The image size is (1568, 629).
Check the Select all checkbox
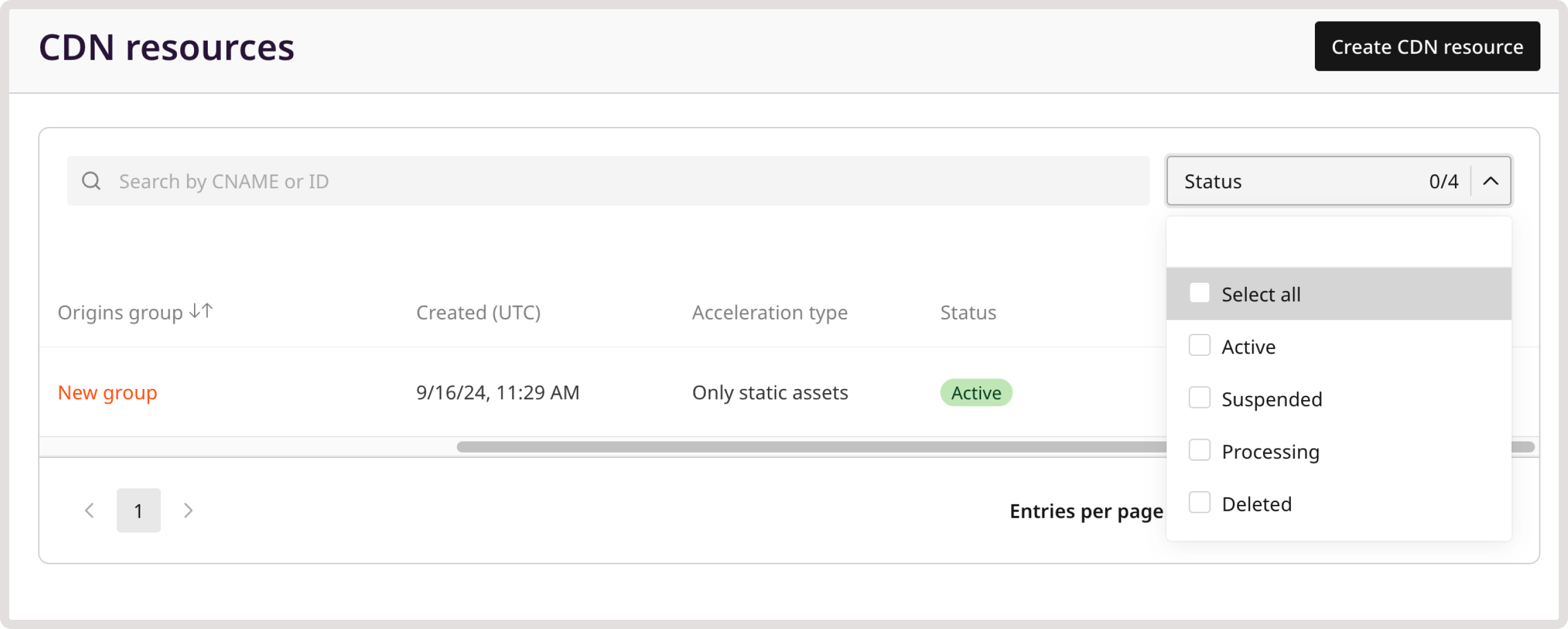click(x=1200, y=292)
